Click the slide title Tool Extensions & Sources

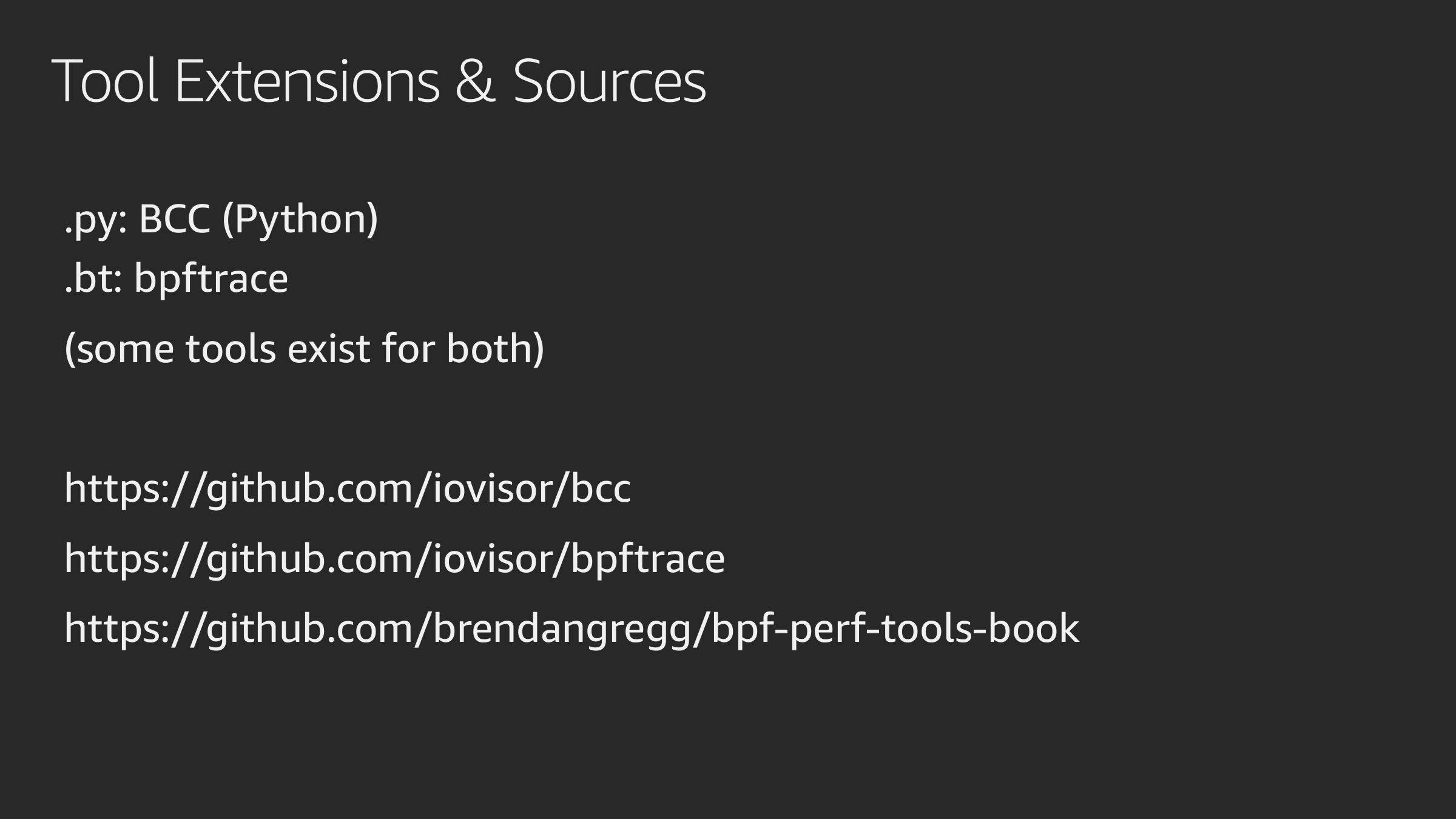pyautogui.click(x=379, y=81)
